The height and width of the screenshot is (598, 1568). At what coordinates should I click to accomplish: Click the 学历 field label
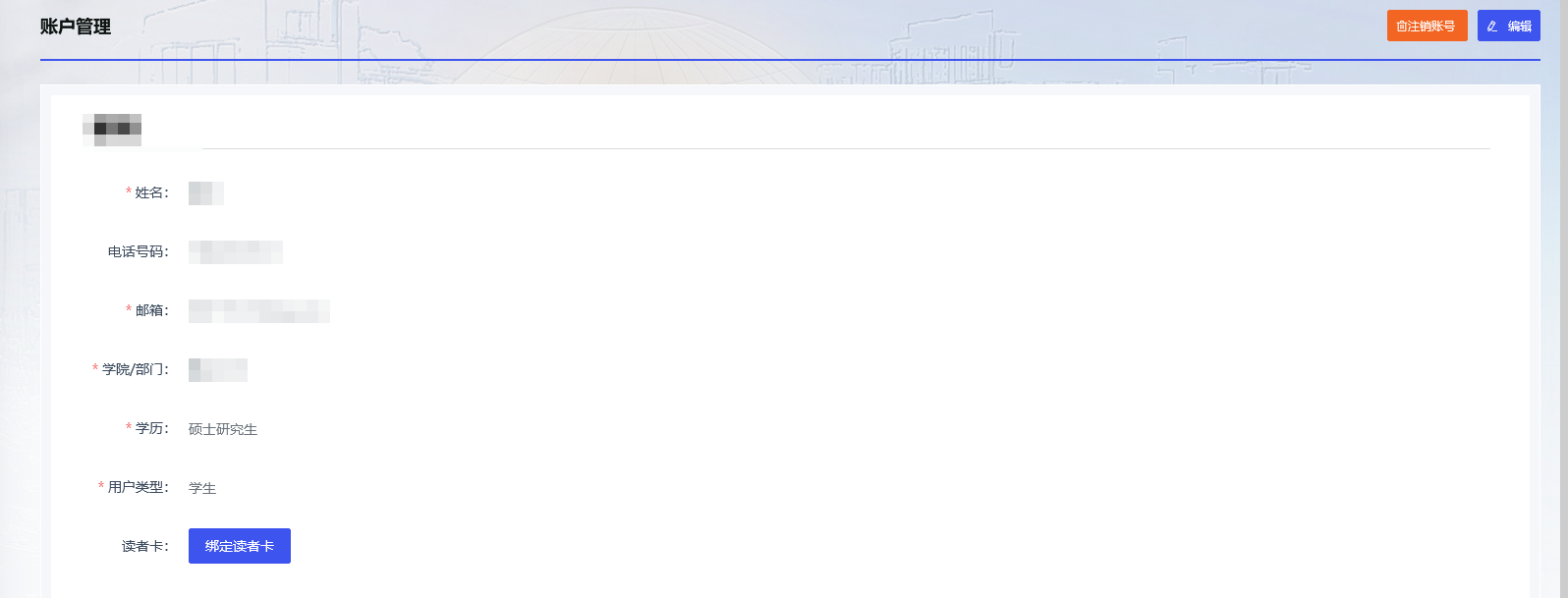pos(151,428)
